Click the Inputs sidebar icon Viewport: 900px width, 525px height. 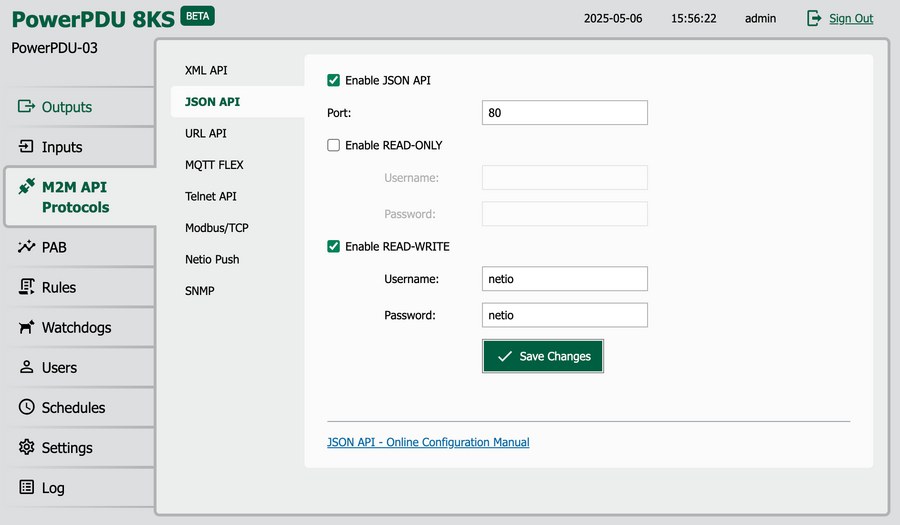(x=26, y=146)
